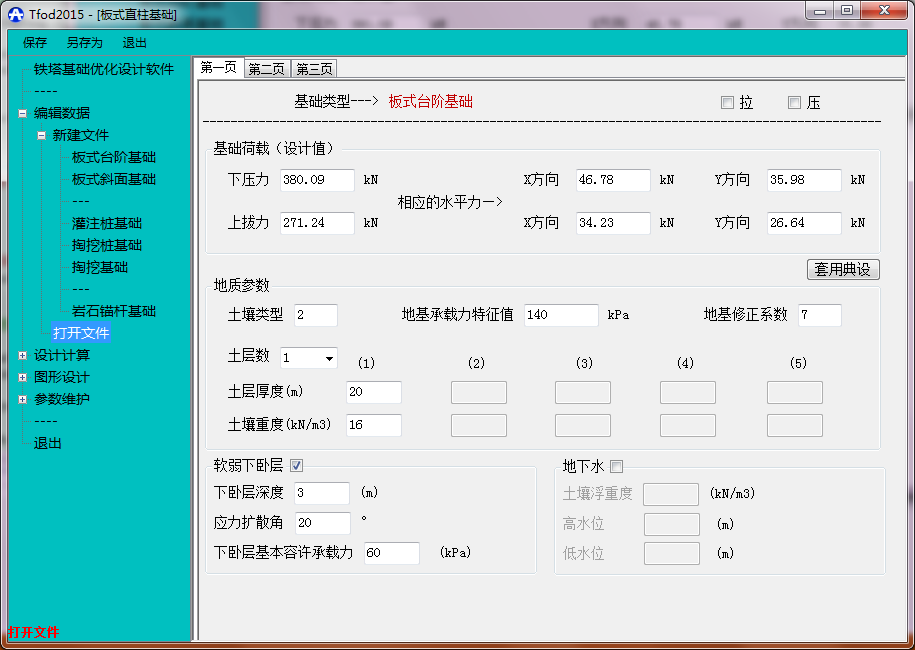915x650 pixels.
Task: Expand the 图形设计 tree node
Action: (23, 378)
